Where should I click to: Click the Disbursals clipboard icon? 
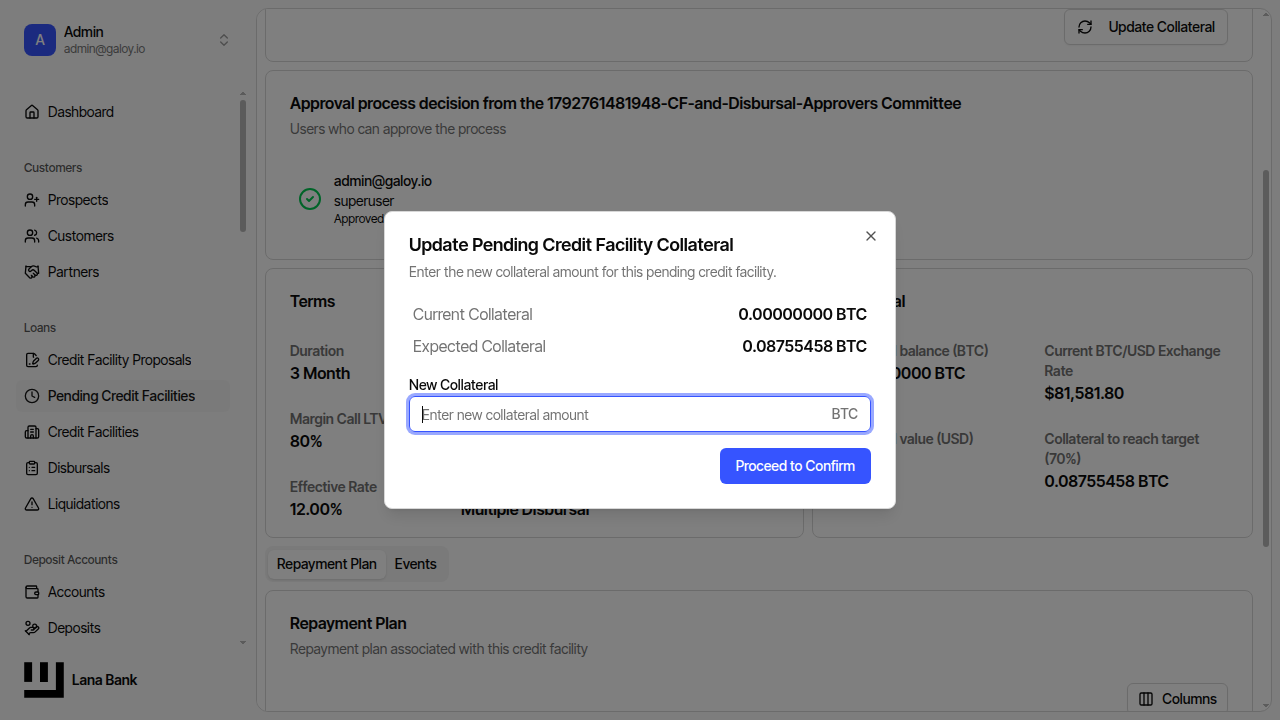coord(32,468)
